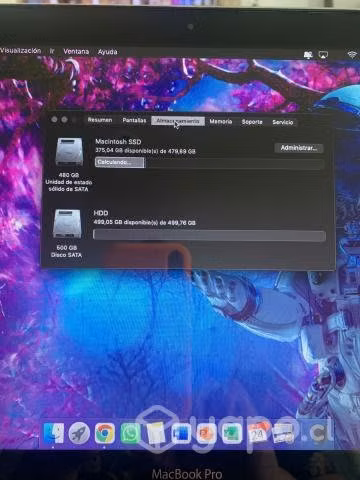
Task: Click the HDD volume name
Action: pyautogui.click(x=101, y=213)
